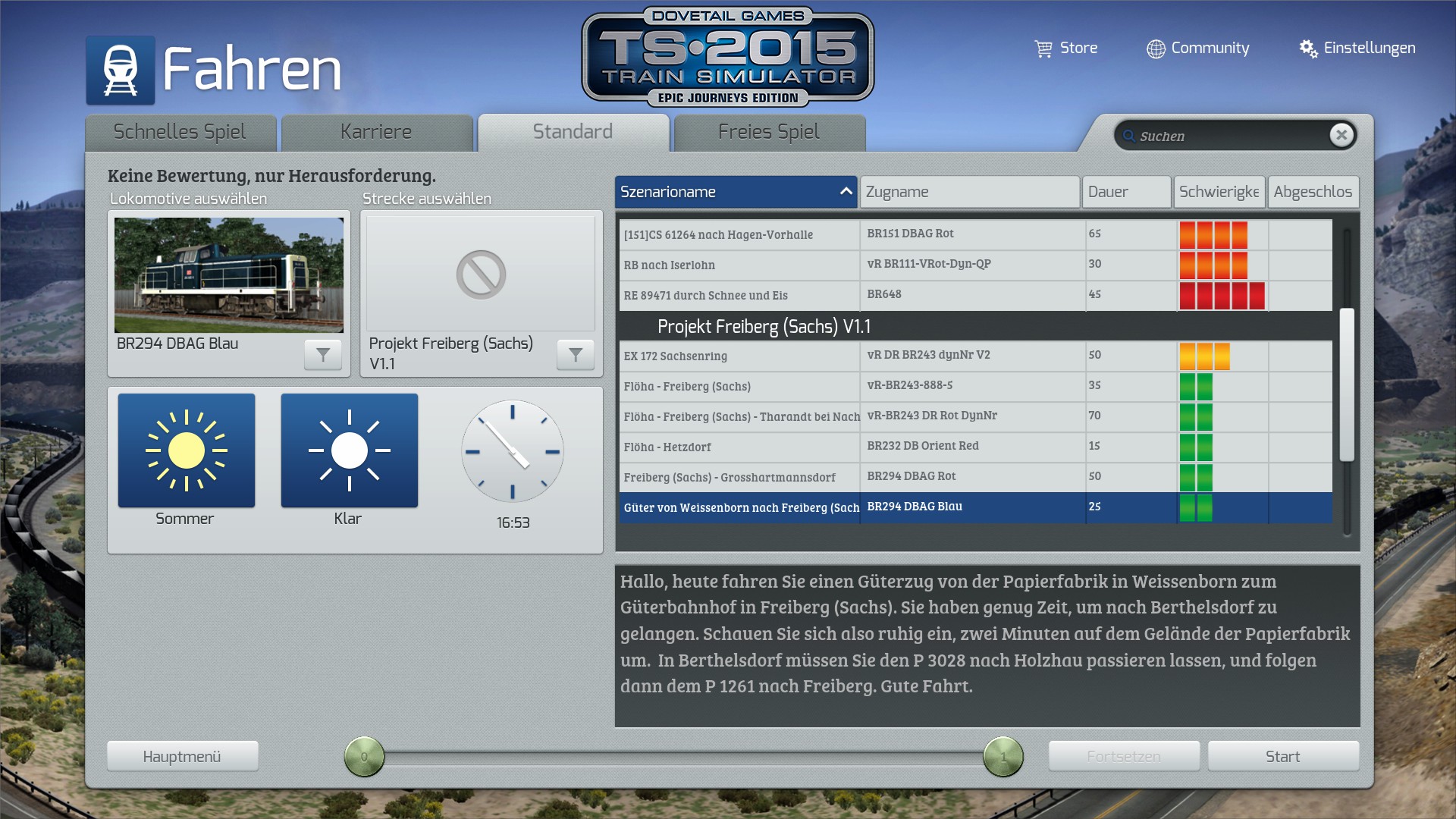Open the route filter dropdown
The height and width of the screenshot is (819, 1456).
tap(576, 354)
